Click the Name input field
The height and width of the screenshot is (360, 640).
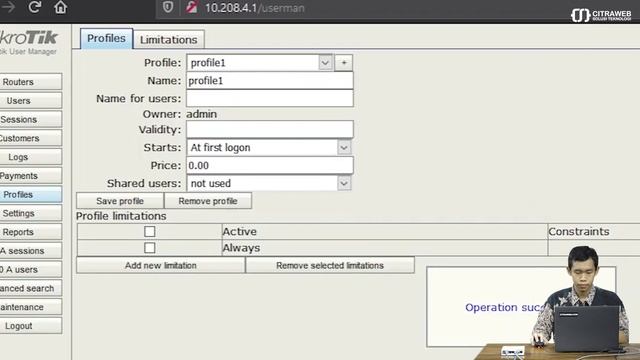(x=270, y=81)
